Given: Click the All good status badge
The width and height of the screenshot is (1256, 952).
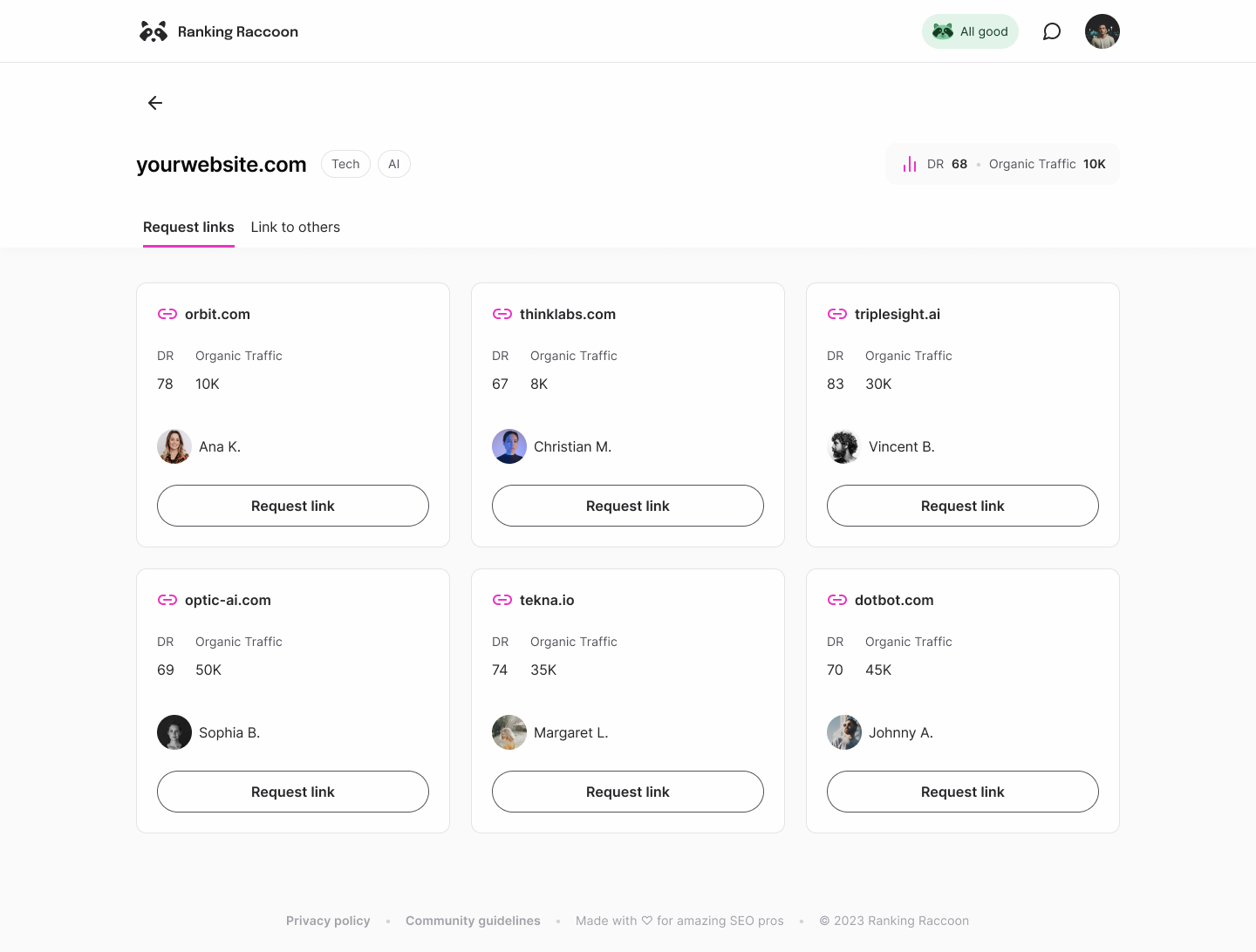Looking at the screenshot, I should pos(970,31).
